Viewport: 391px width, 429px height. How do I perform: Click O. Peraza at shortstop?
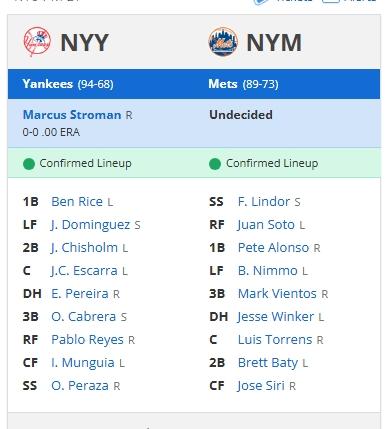80,386
